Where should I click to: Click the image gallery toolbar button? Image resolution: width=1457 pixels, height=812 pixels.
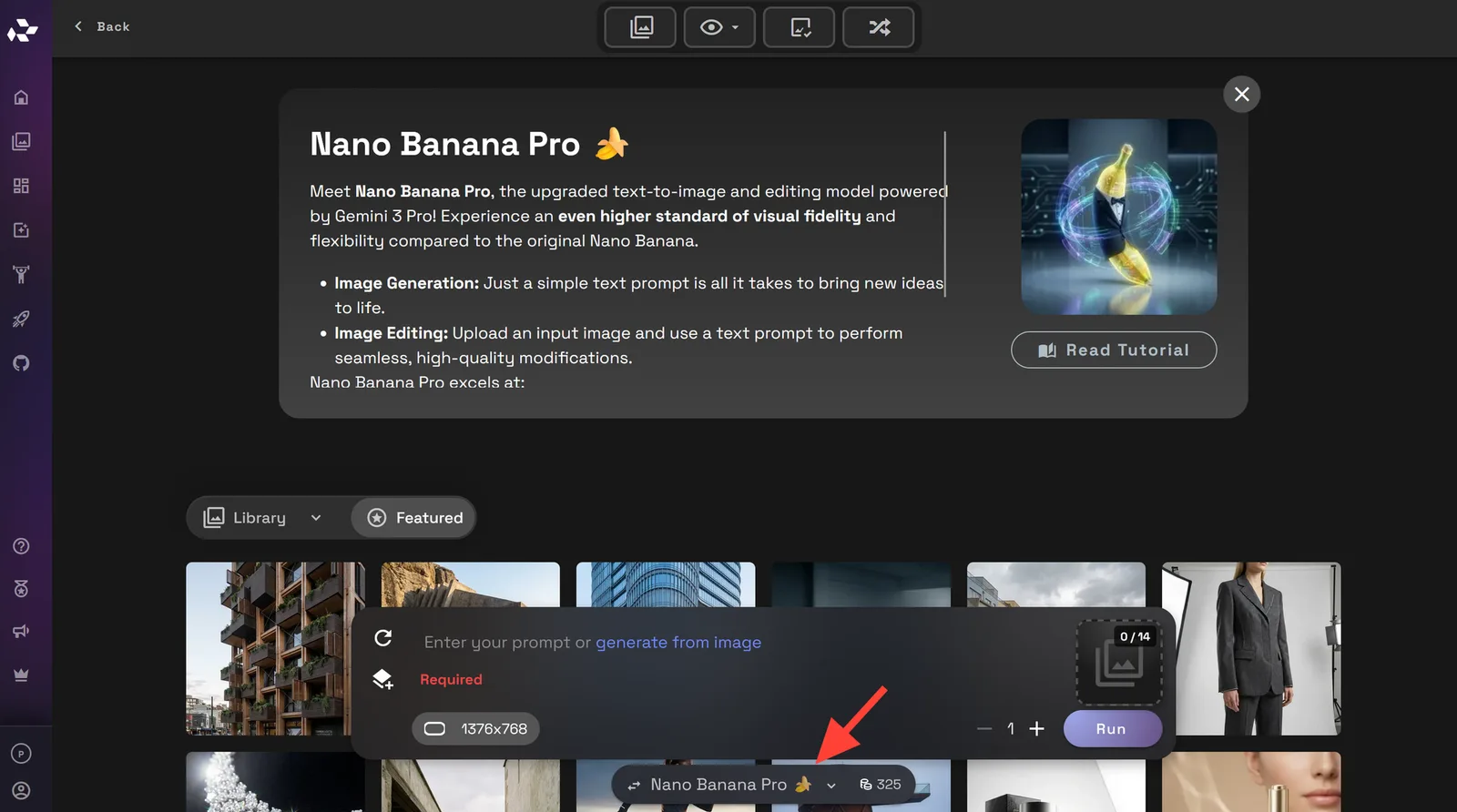pos(640,27)
